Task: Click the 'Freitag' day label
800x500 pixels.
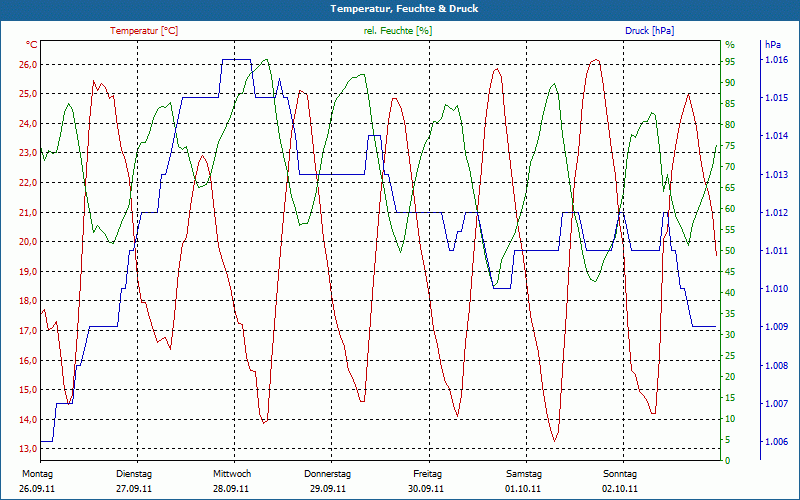Action: (x=428, y=474)
